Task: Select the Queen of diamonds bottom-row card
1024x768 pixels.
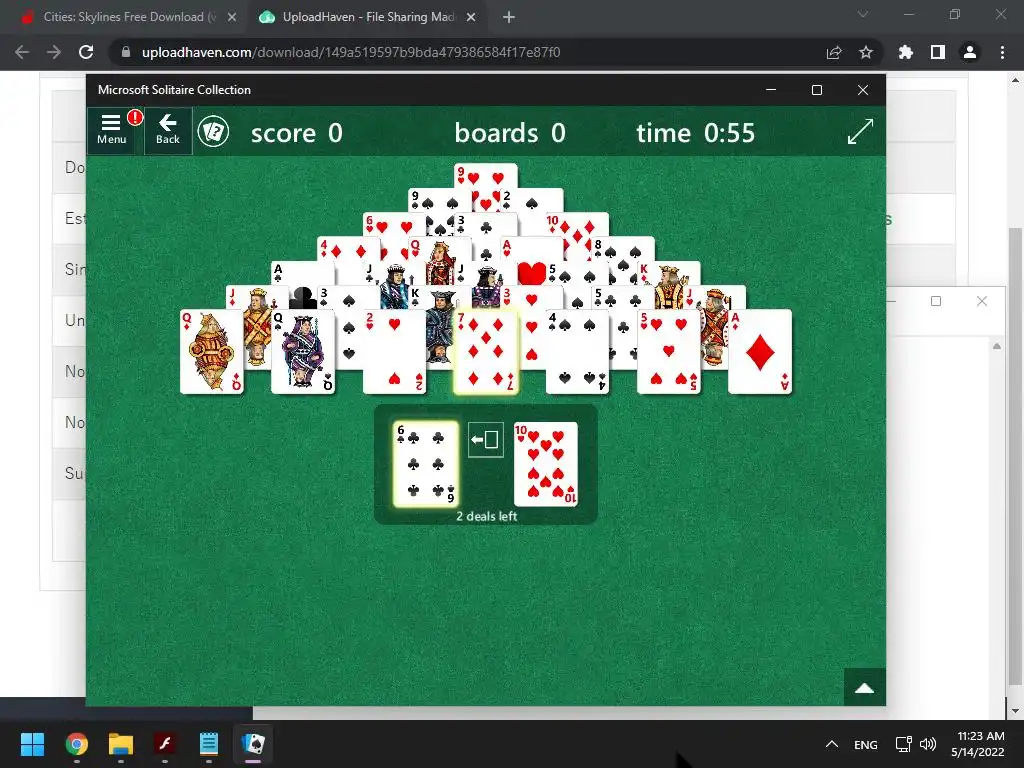Action: [212, 351]
